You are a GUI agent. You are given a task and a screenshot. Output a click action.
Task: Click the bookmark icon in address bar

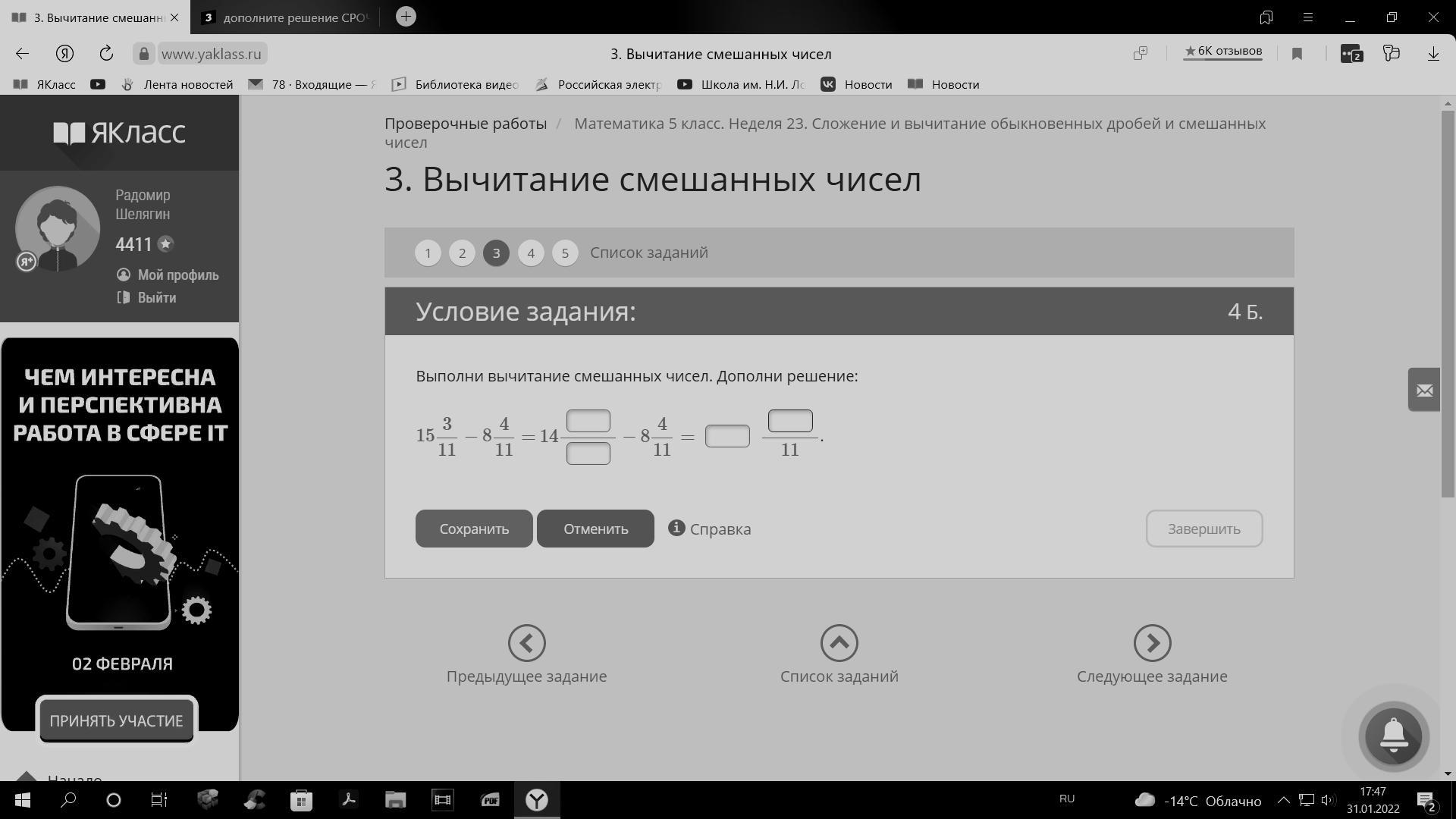[1297, 53]
